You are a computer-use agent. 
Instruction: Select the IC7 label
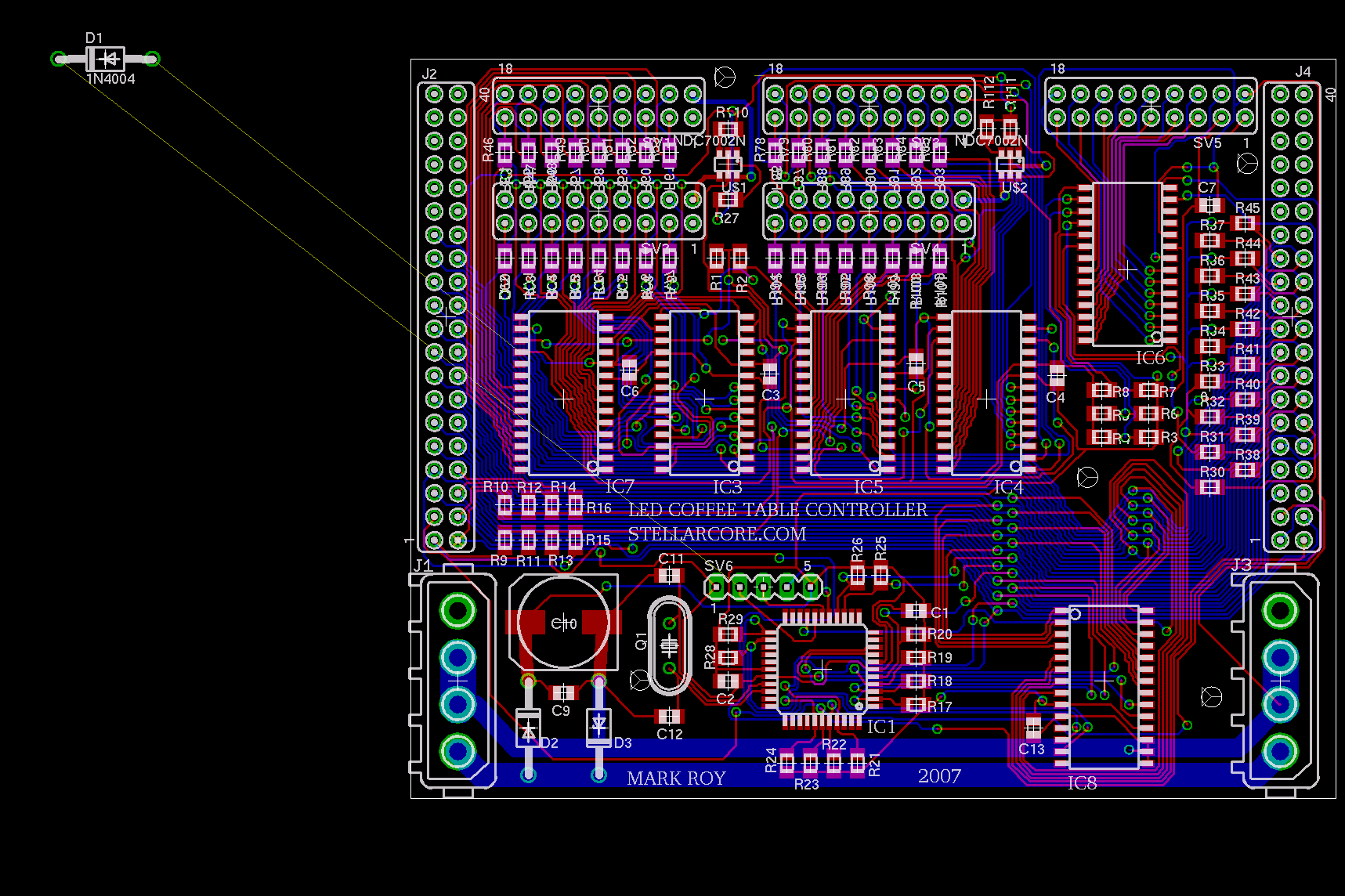(x=620, y=487)
